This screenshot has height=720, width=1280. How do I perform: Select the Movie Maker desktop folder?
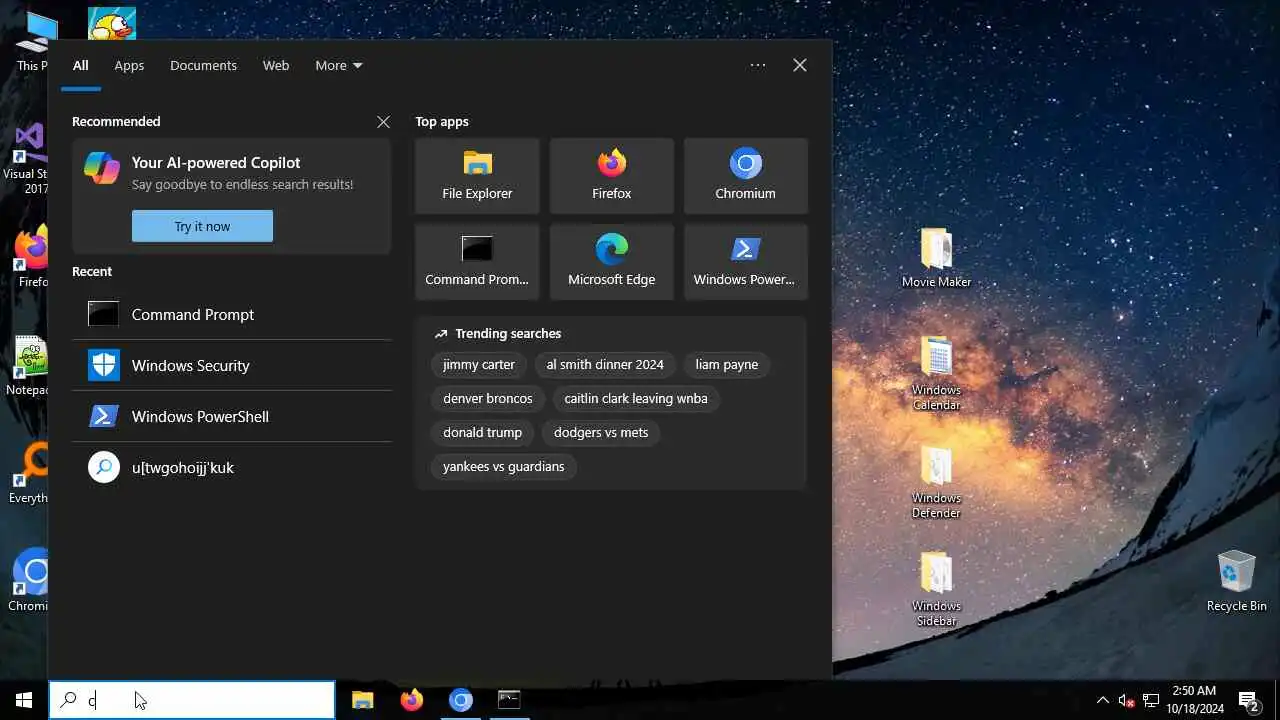tap(937, 258)
